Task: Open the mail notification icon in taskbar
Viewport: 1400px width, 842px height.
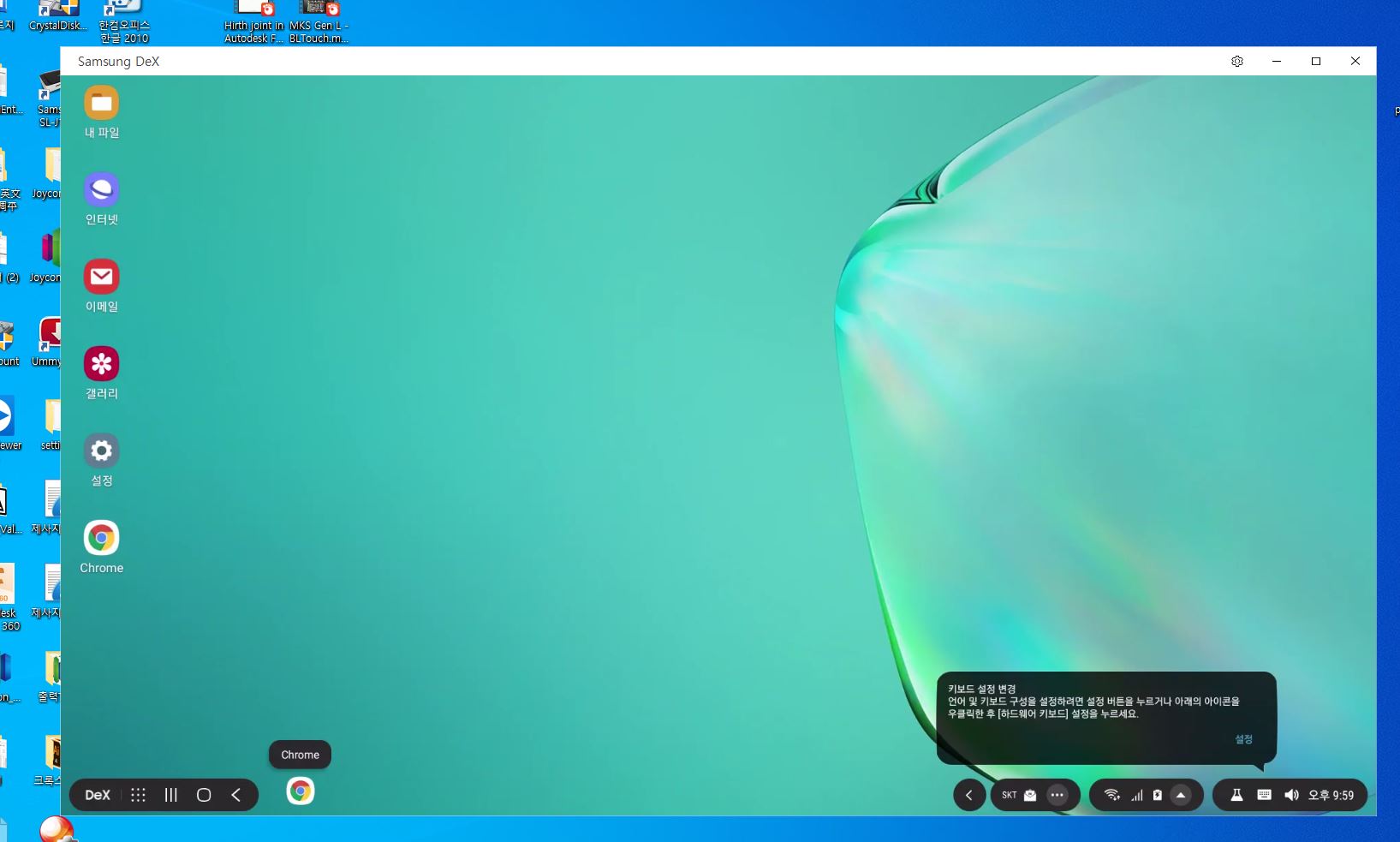Action: point(1030,795)
